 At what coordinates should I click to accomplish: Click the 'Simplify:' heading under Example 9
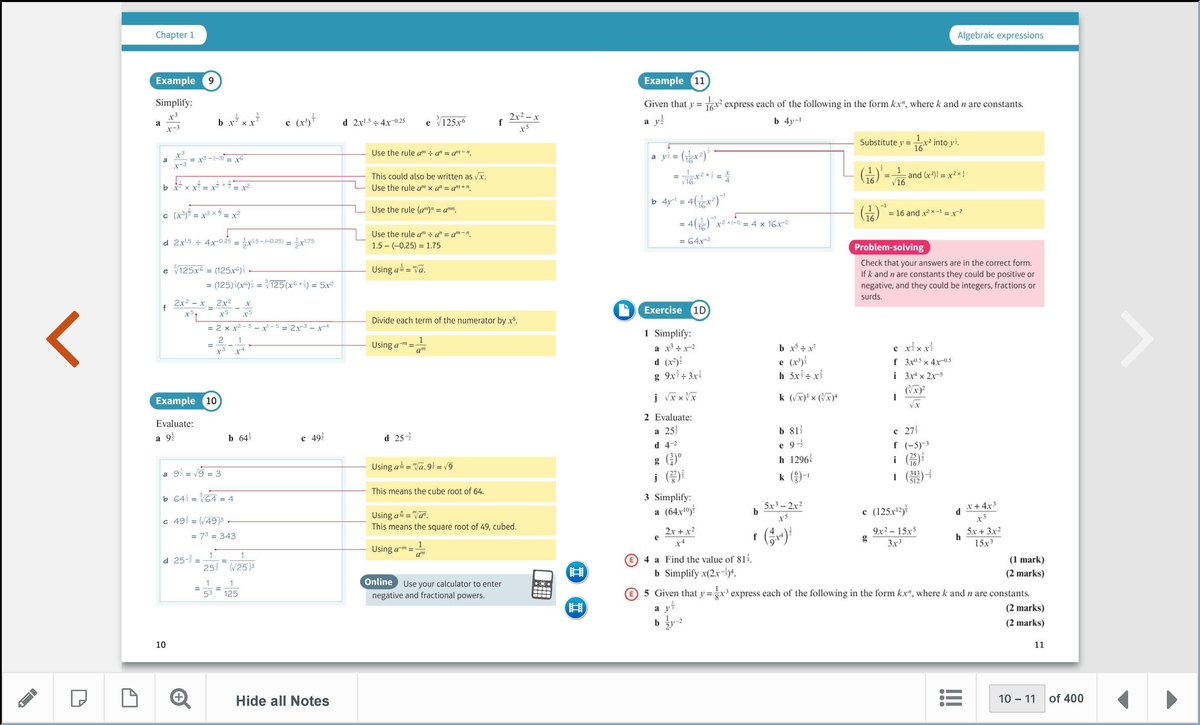(x=175, y=103)
